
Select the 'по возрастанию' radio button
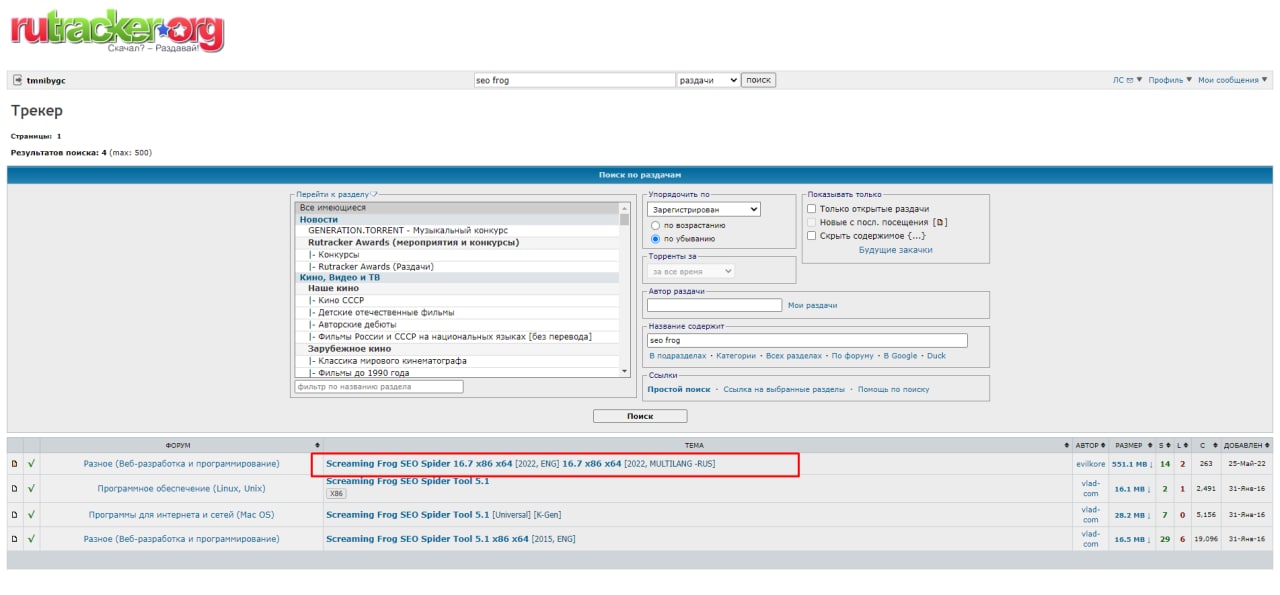coord(655,226)
